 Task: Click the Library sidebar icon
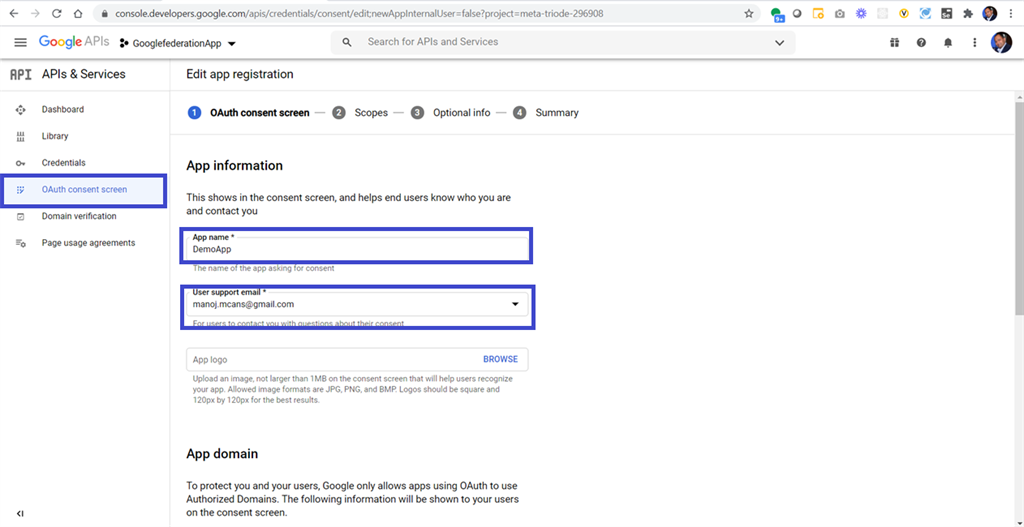[20, 136]
